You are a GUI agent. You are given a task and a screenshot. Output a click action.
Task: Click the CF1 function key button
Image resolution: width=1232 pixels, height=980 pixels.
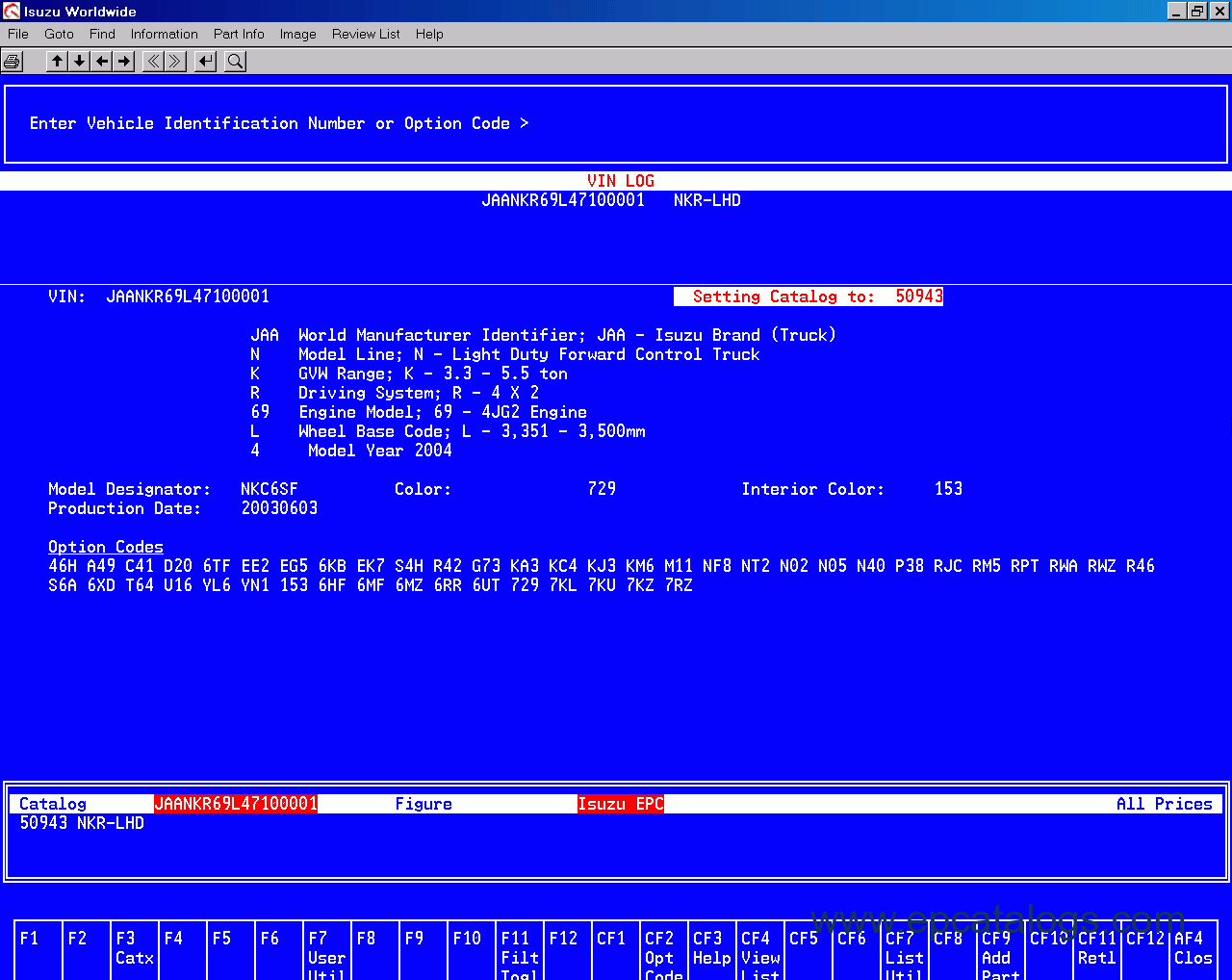coord(616,950)
